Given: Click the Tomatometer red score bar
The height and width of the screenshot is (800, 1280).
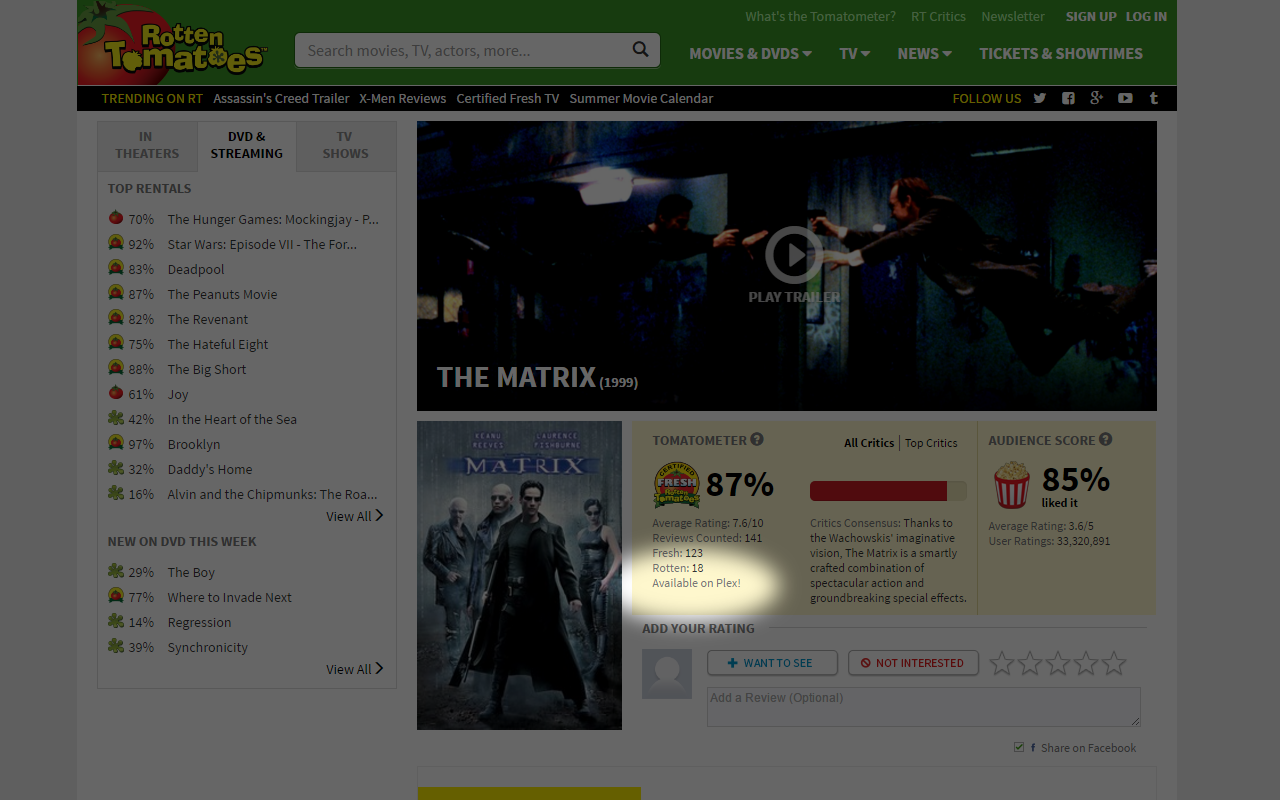Looking at the screenshot, I should [x=878, y=491].
